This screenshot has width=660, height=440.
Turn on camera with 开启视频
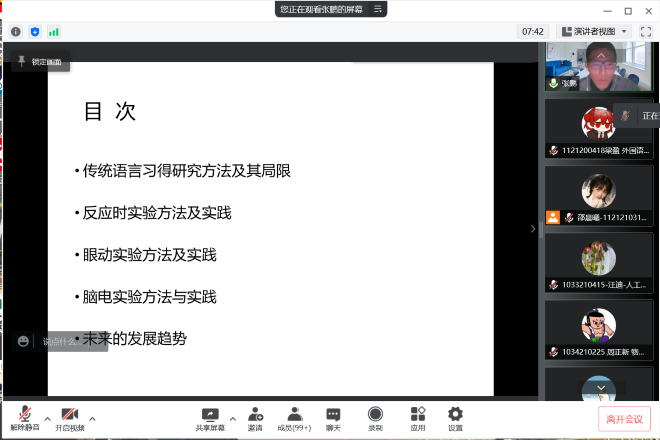(70, 417)
